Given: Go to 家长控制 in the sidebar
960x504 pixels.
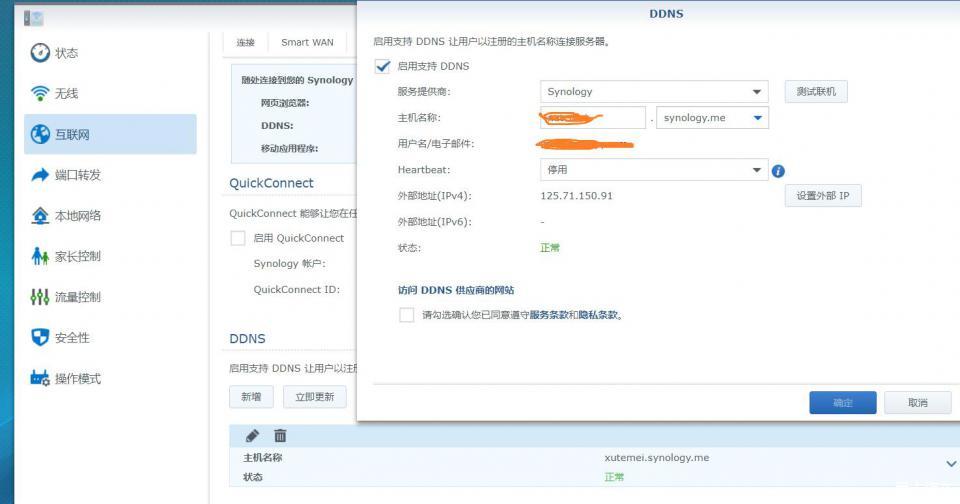Looking at the screenshot, I should click(78, 256).
